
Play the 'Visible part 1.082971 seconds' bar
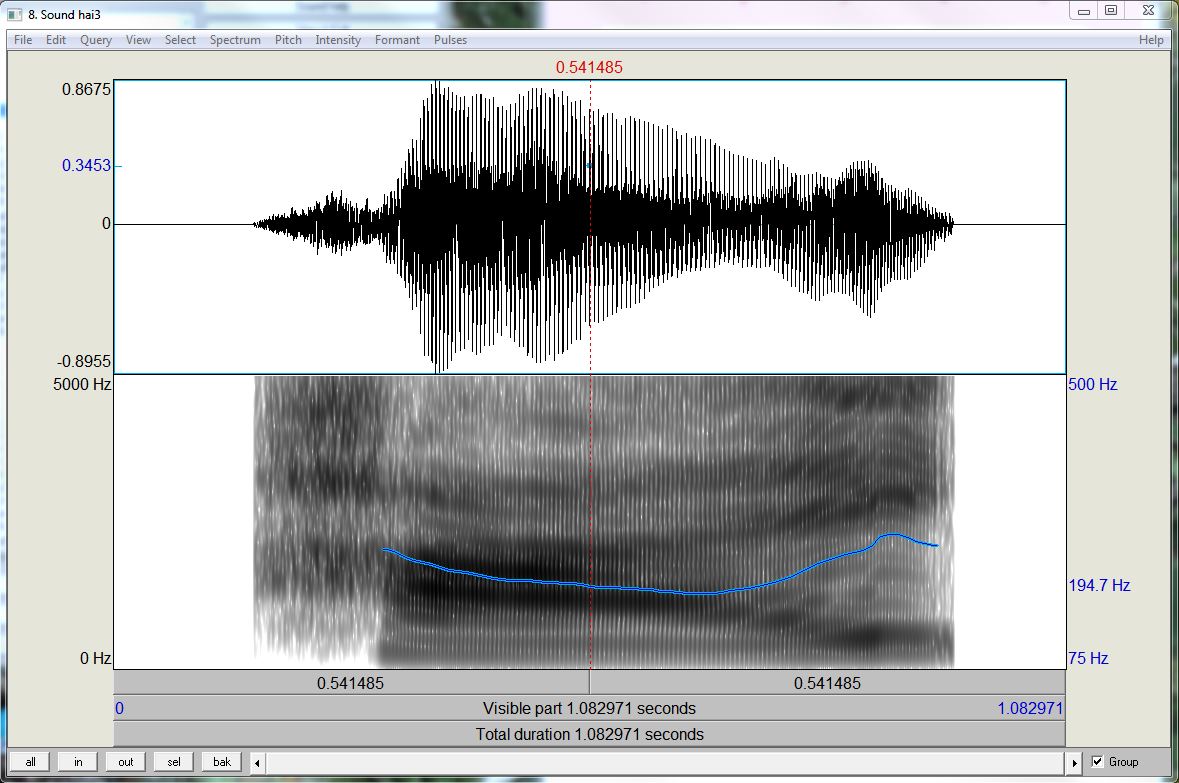tap(590, 709)
